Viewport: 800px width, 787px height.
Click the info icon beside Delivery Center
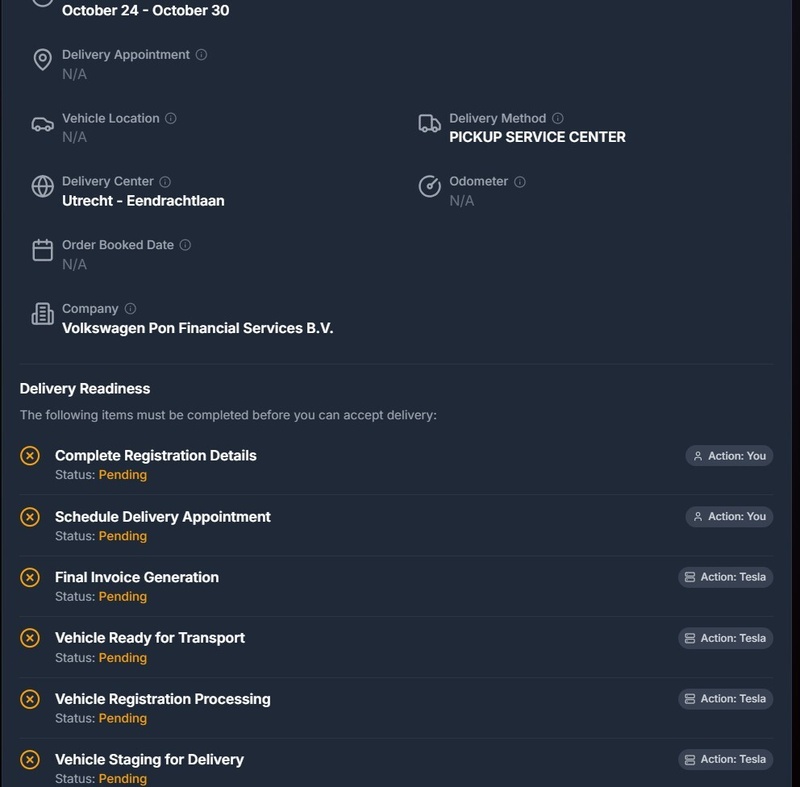pos(165,182)
